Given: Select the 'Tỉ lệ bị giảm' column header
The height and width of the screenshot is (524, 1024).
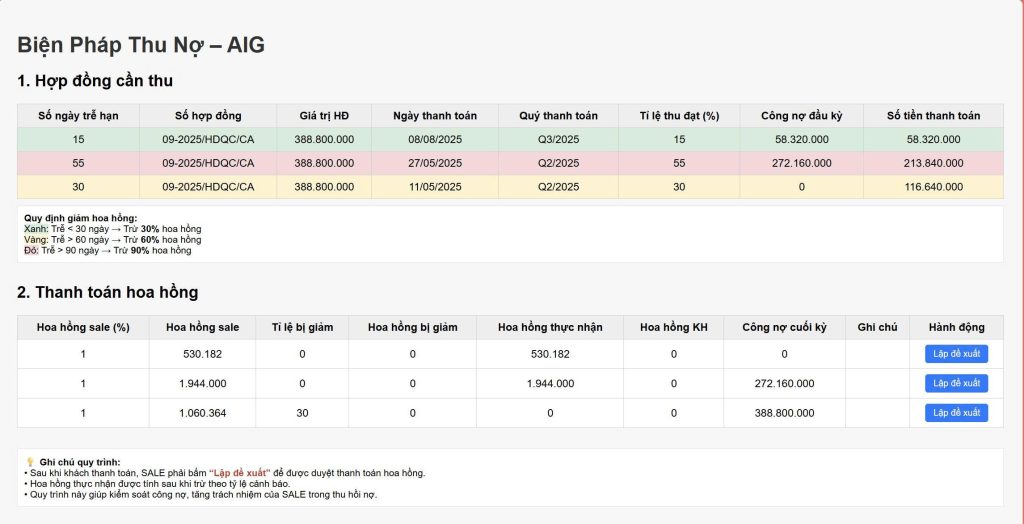Looking at the screenshot, I should [302, 327].
